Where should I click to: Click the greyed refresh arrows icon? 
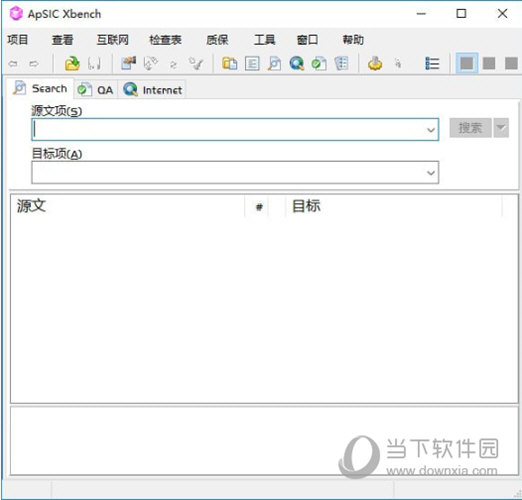click(x=173, y=64)
